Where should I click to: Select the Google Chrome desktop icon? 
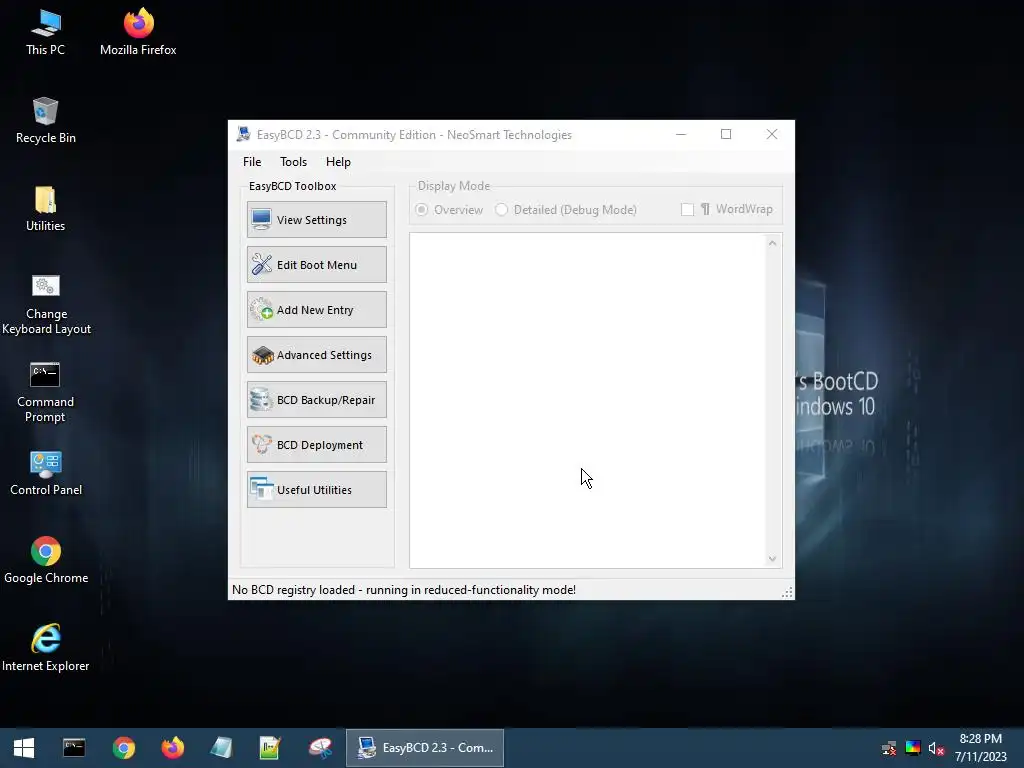coord(46,561)
